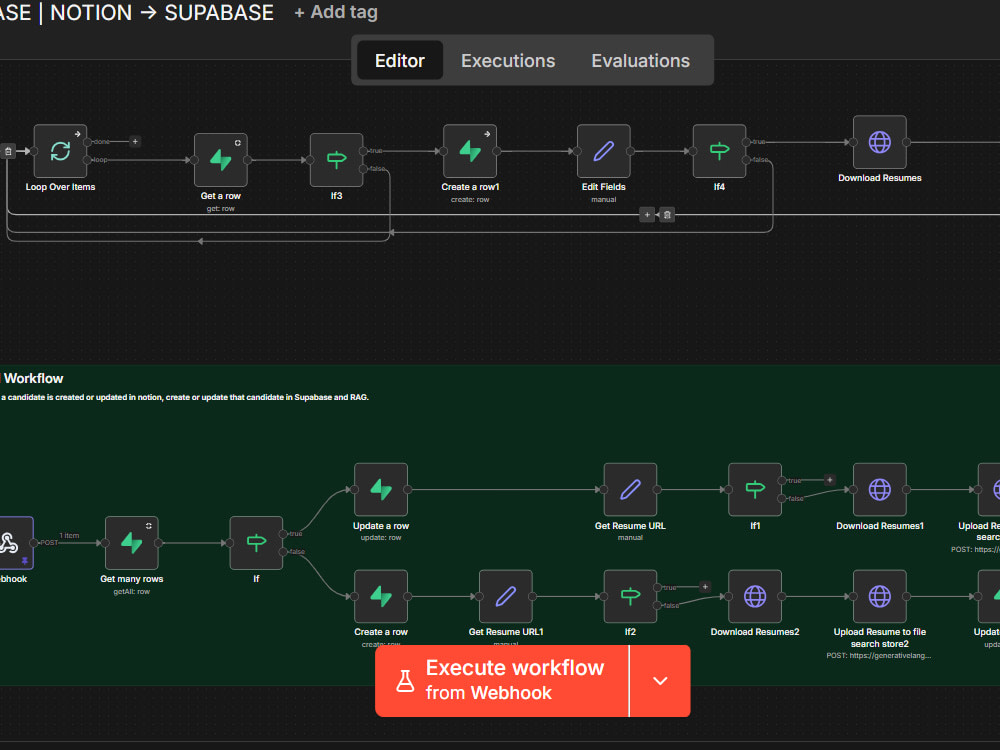Screen dimensions: 1000x750
Task: Add node on Loop Over Items done output
Action: 135,142
